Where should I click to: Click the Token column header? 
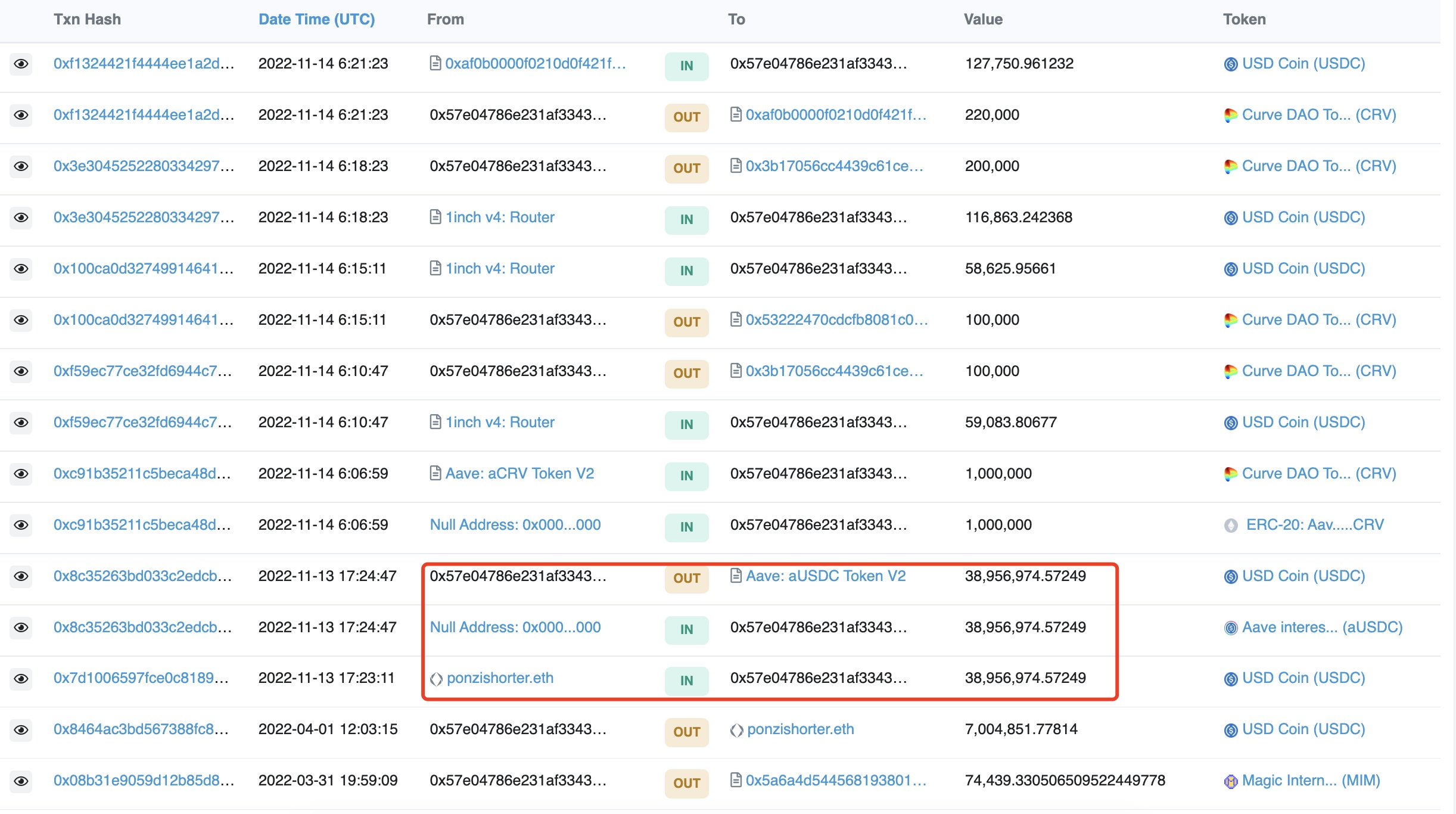(1245, 19)
